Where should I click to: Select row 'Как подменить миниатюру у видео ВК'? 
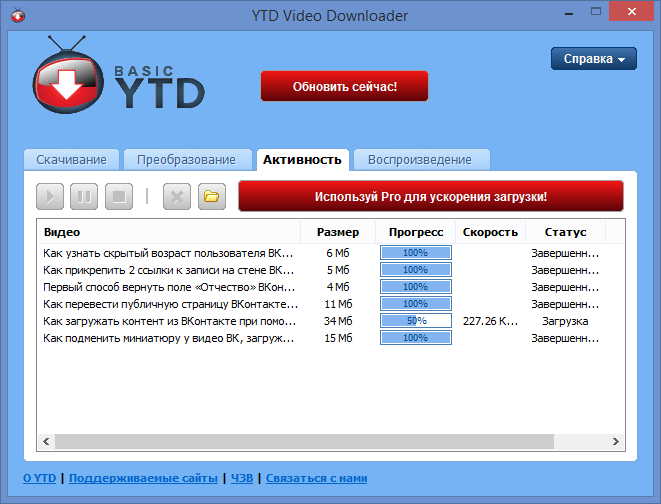click(x=330, y=338)
